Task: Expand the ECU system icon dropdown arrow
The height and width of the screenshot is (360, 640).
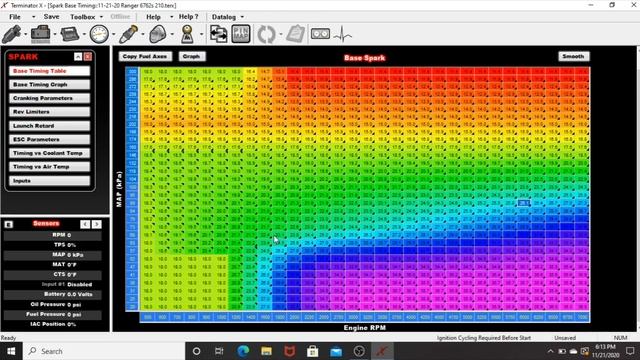Action: (x=55, y=35)
